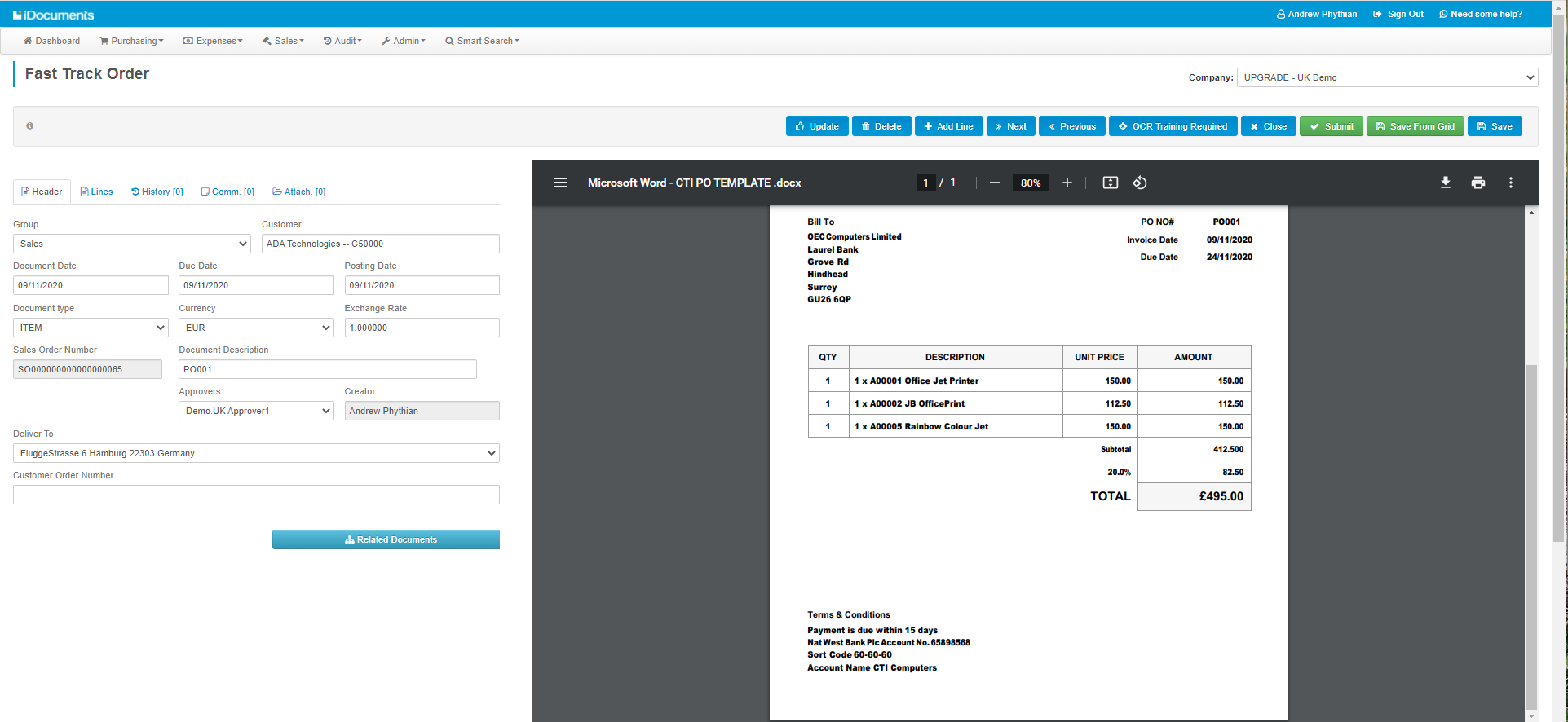Image resolution: width=1568 pixels, height=722 pixels.
Task: Save the order
Action: click(1495, 126)
